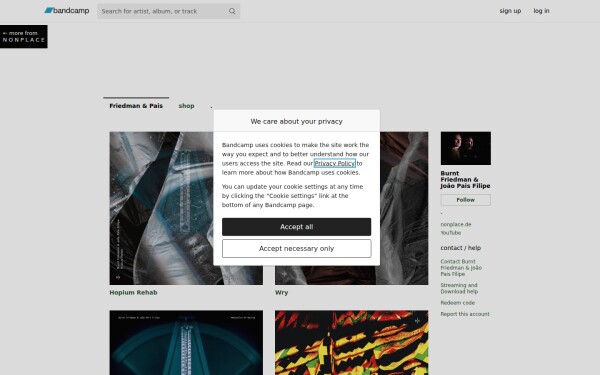Click the Accept all button
The height and width of the screenshot is (375, 600).
pos(296,227)
